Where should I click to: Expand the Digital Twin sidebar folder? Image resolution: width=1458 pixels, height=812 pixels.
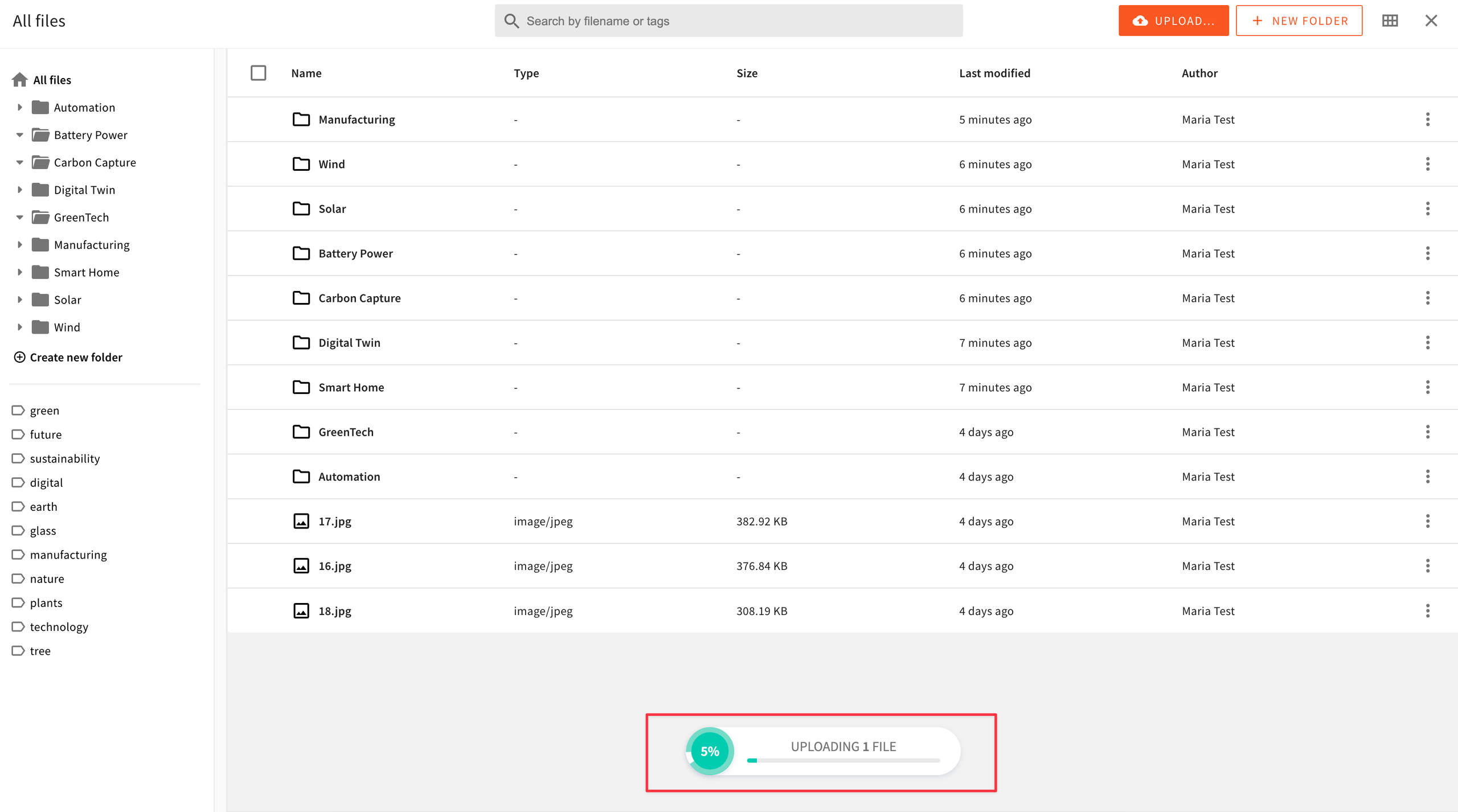(19, 190)
